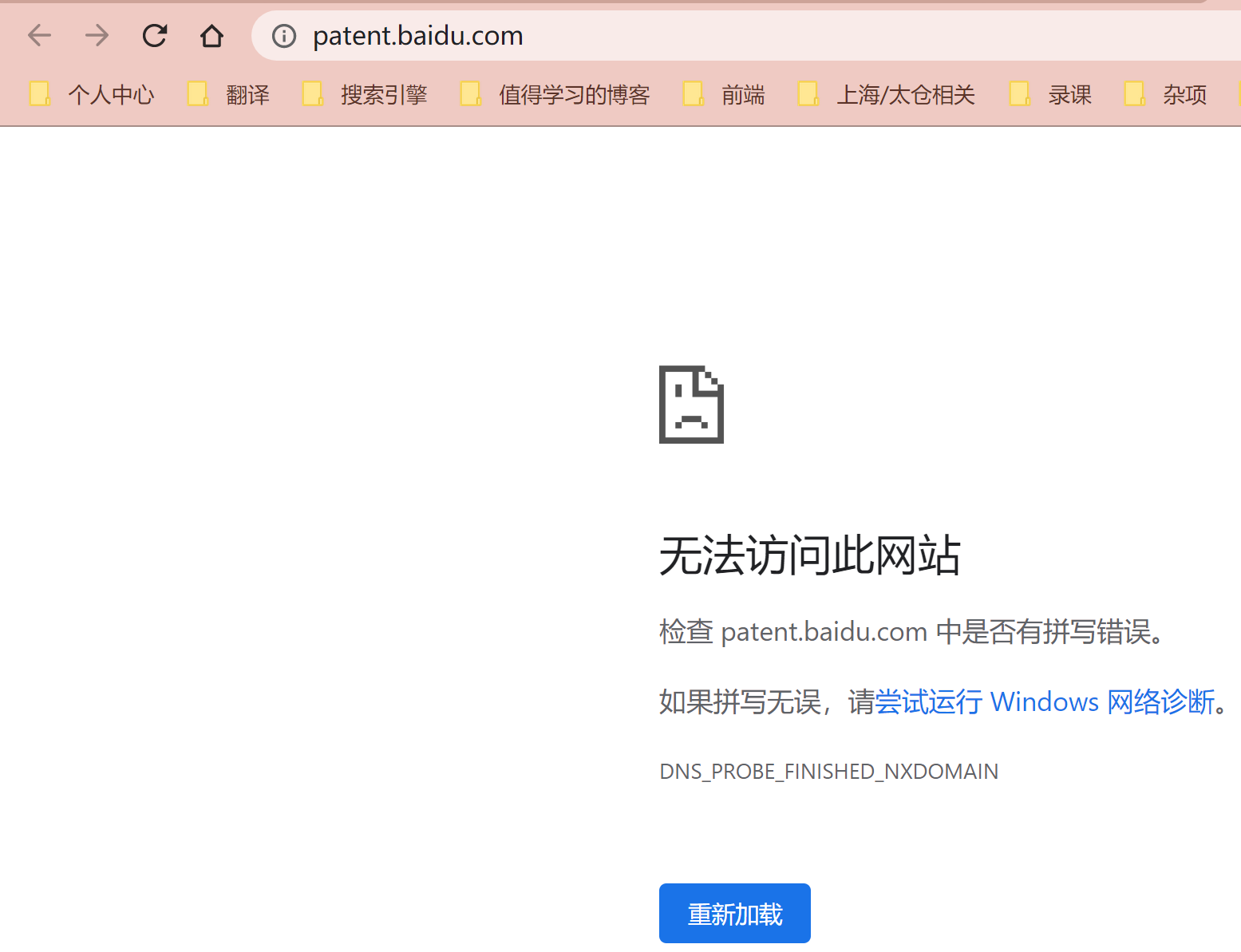Open the 翻译 bookmark folder
1241x952 pixels.
(x=229, y=95)
